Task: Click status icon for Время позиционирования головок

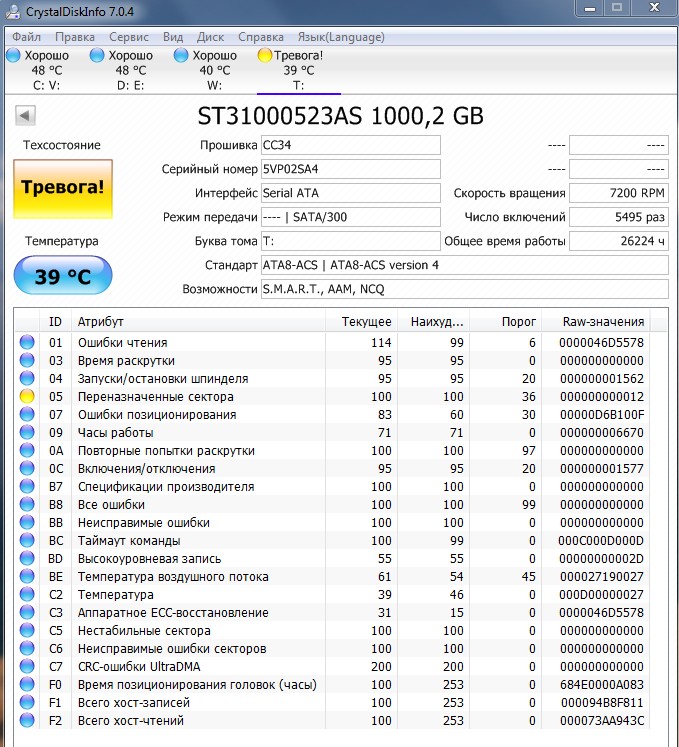Action: [x=27, y=685]
